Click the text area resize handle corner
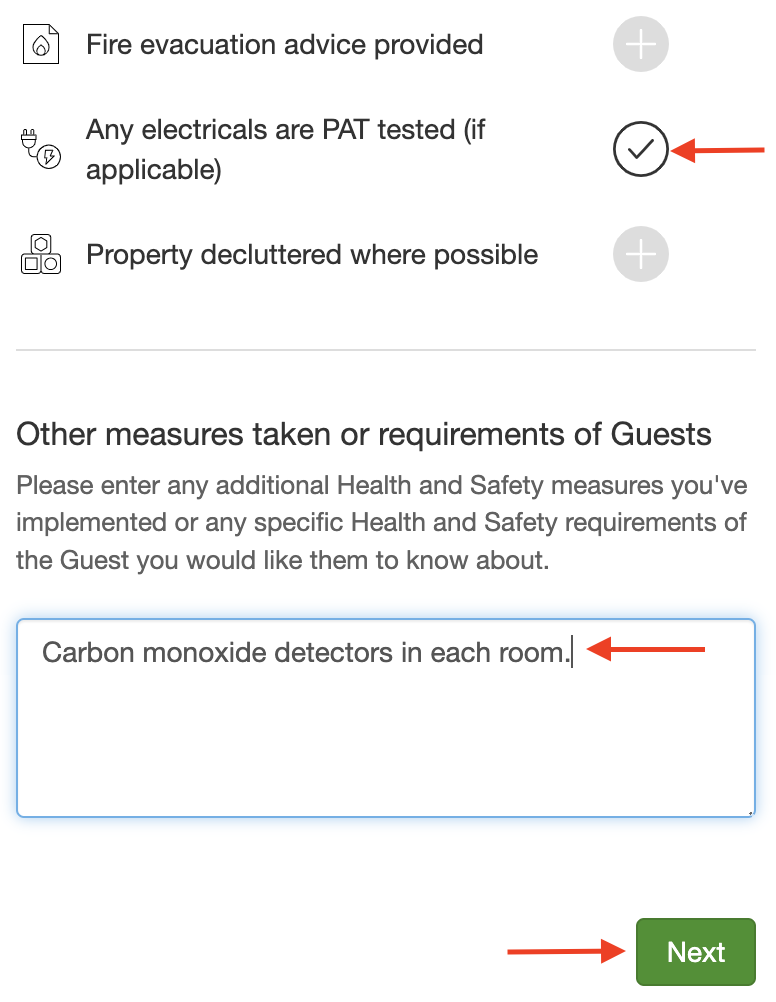 [750, 812]
